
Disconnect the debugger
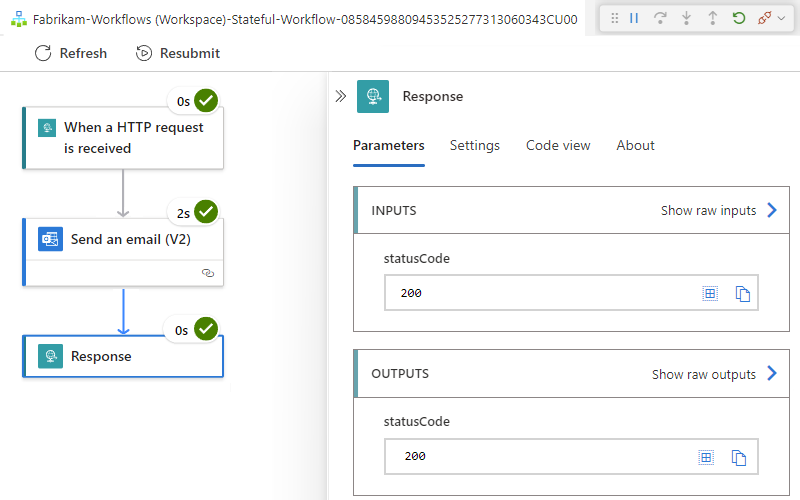click(764, 18)
